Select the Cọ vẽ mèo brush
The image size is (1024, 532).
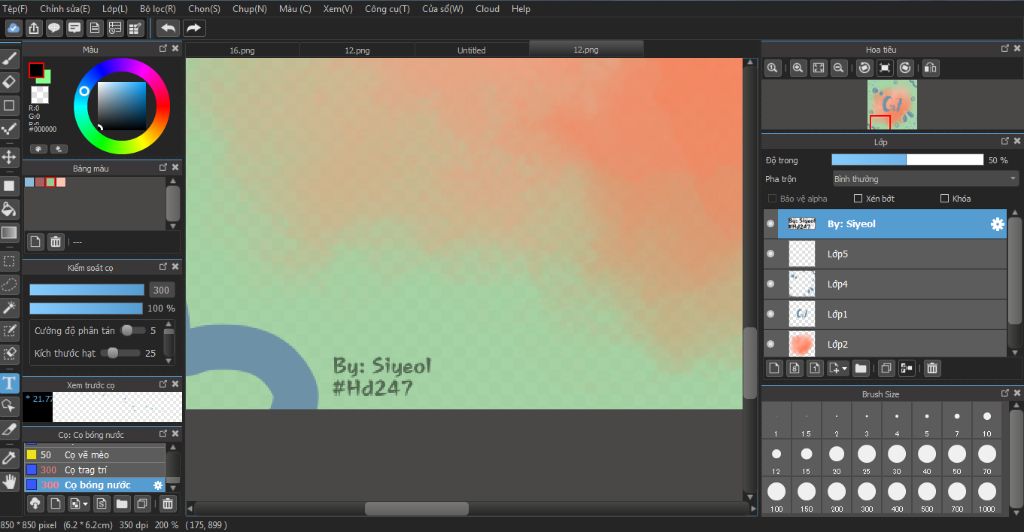(95, 455)
